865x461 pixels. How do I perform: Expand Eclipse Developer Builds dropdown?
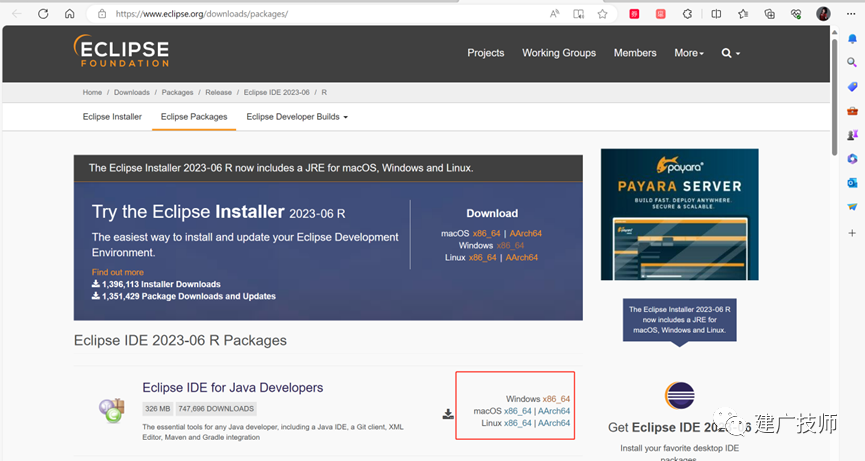click(297, 117)
